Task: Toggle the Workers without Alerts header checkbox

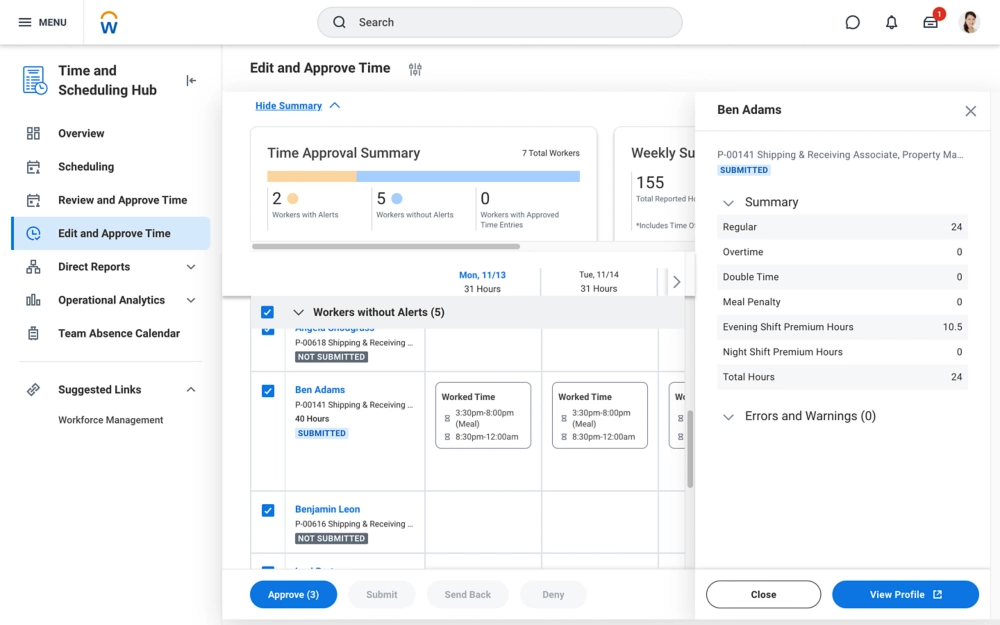Action: (267, 311)
